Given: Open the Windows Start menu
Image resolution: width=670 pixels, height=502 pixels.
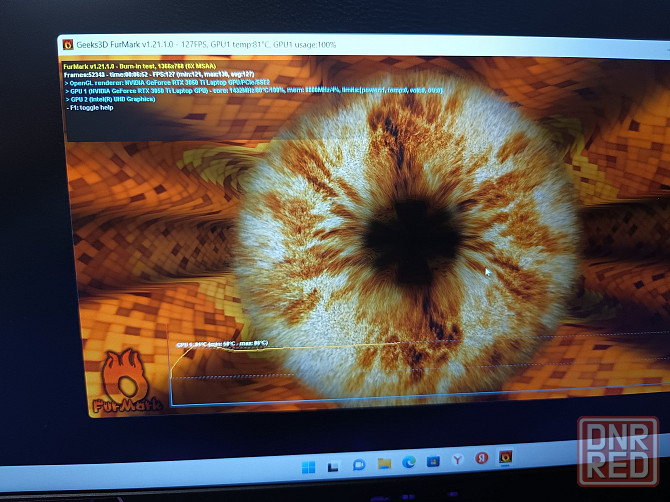Looking at the screenshot, I should point(308,467).
